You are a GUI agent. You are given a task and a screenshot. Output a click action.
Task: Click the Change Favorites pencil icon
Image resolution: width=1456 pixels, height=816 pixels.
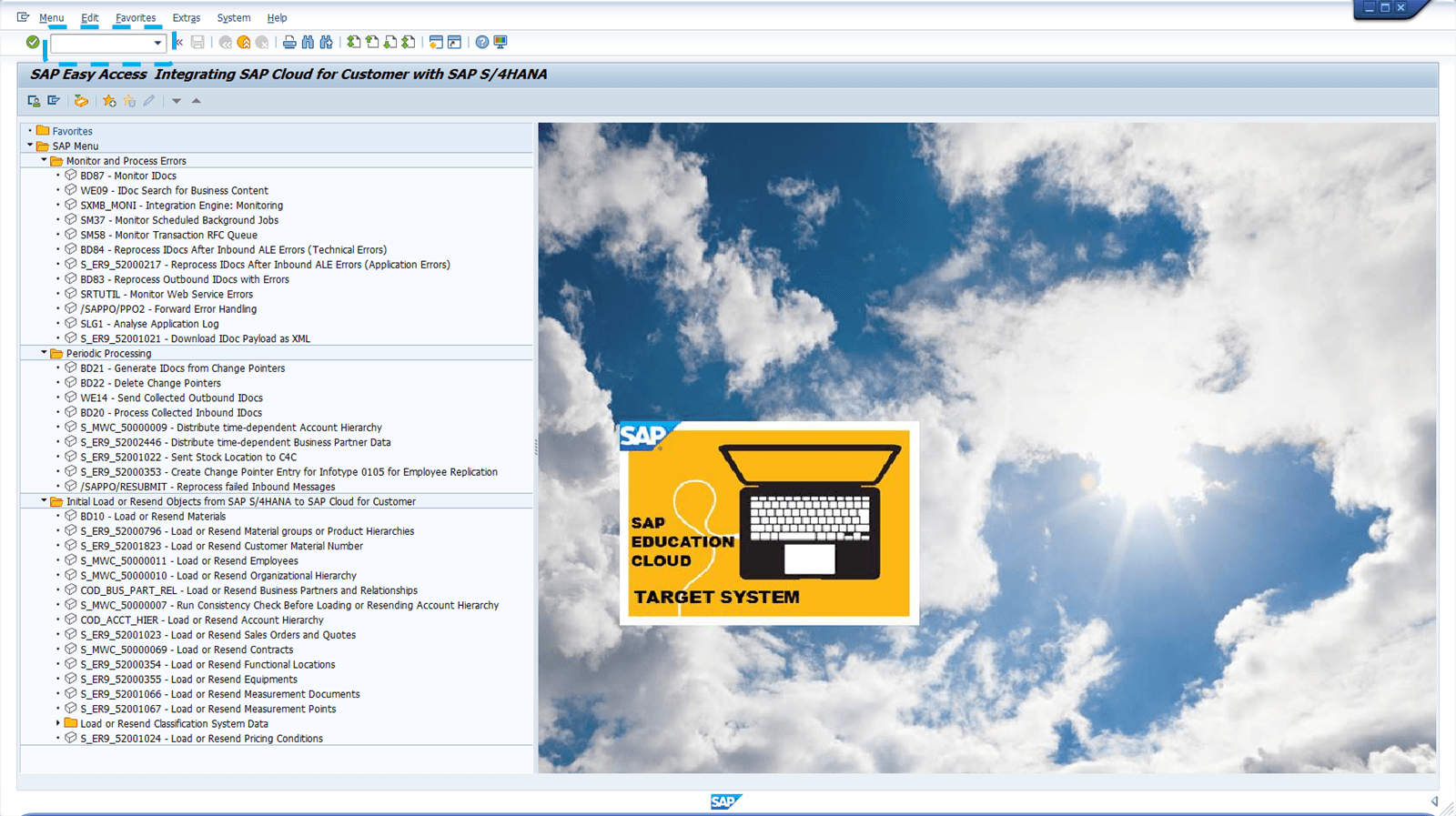click(x=149, y=101)
